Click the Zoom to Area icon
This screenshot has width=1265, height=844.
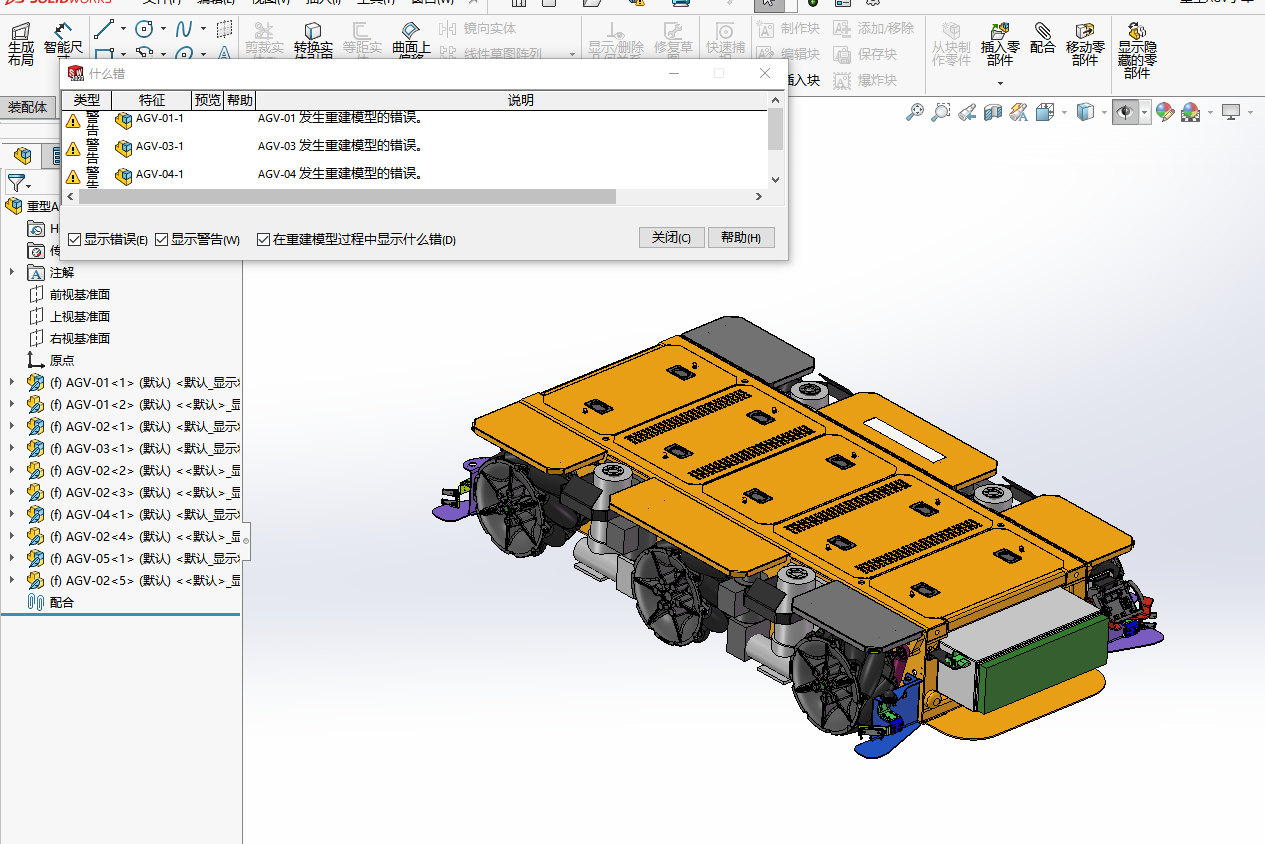pyautogui.click(x=940, y=113)
